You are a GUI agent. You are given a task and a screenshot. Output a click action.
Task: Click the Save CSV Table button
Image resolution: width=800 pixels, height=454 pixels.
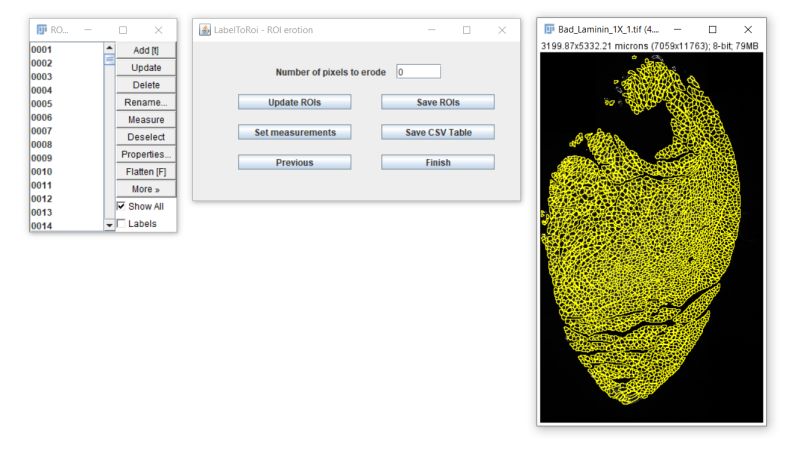point(438,132)
